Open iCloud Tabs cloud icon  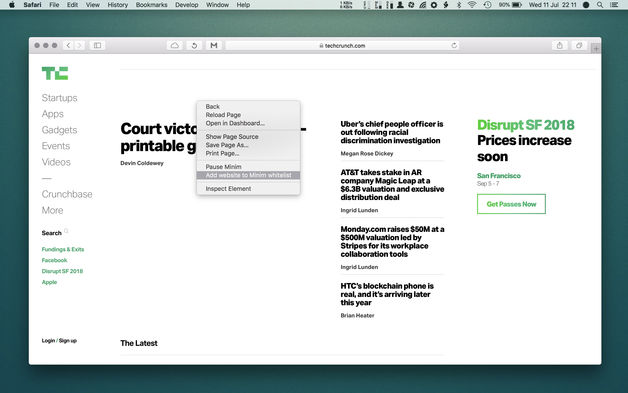coord(175,45)
